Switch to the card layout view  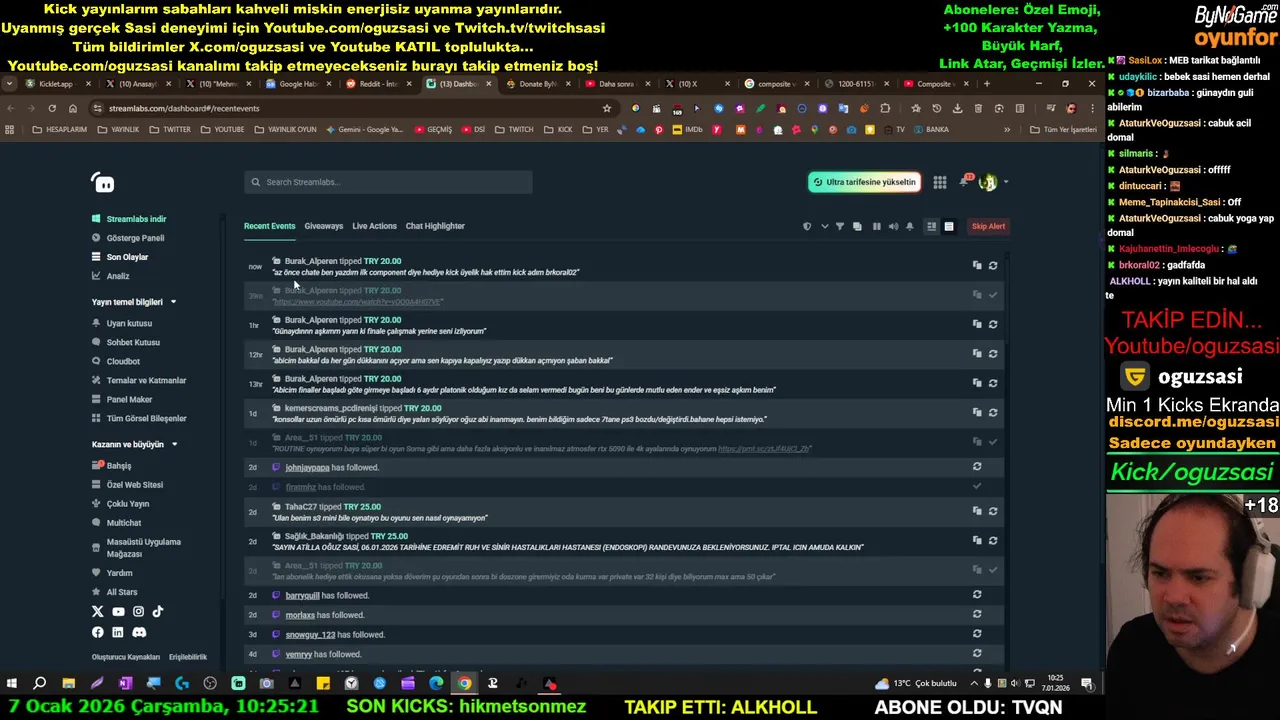point(931,226)
